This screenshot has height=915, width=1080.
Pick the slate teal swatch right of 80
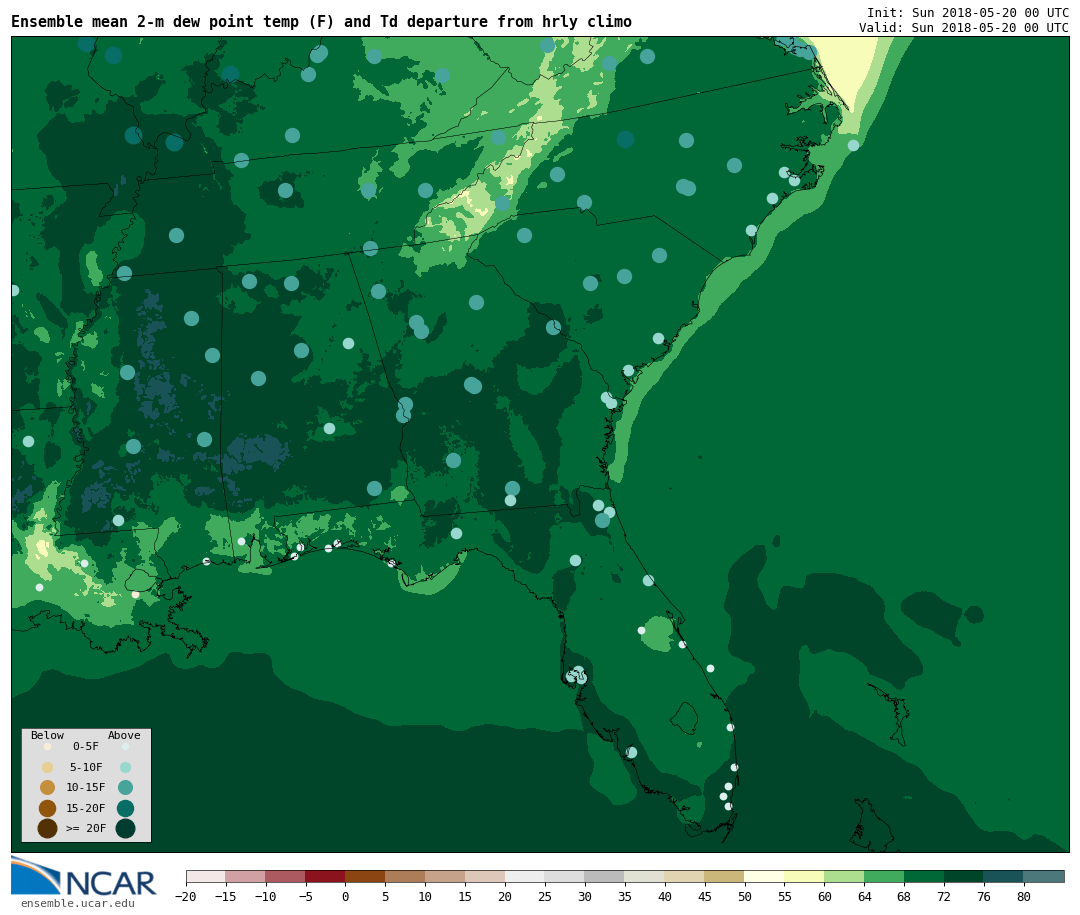[x=1044, y=876]
